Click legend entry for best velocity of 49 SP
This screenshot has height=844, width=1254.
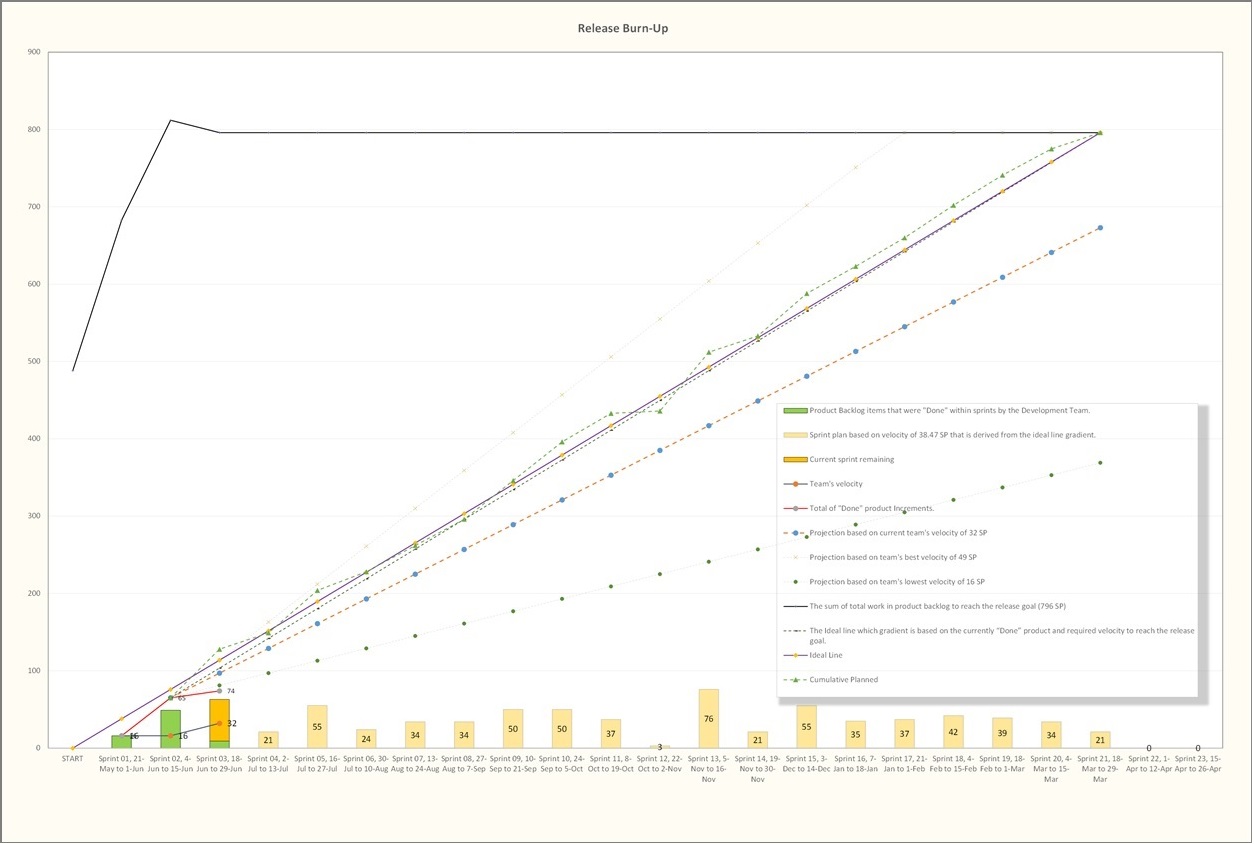pyautogui.click(x=893, y=557)
